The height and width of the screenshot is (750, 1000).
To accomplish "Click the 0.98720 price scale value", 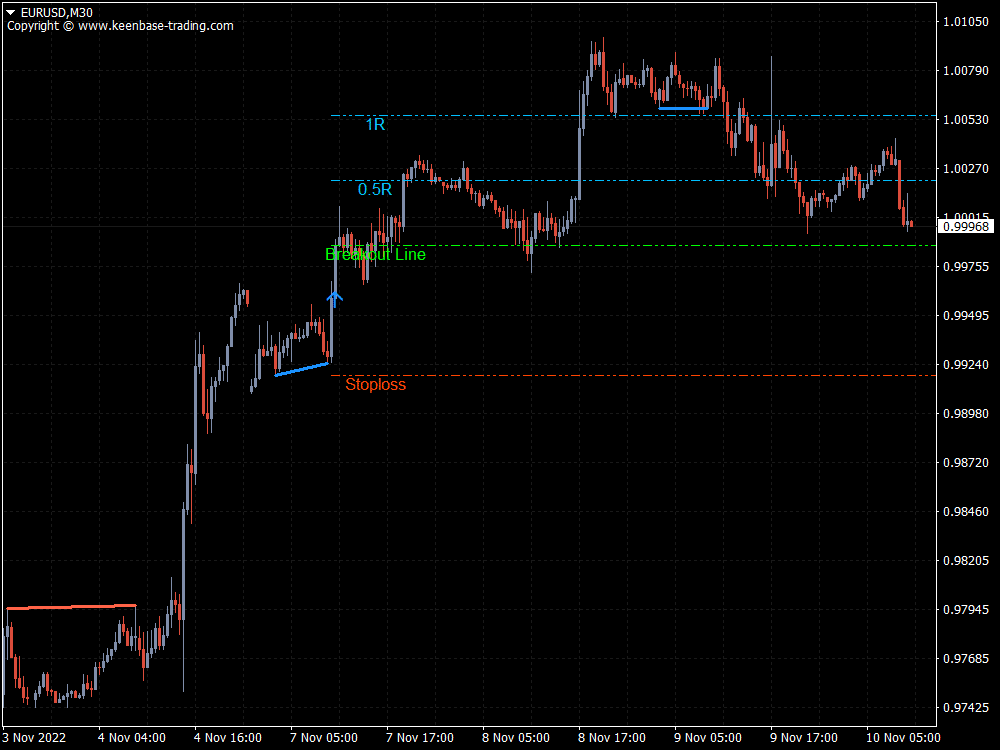I will coord(966,462).
